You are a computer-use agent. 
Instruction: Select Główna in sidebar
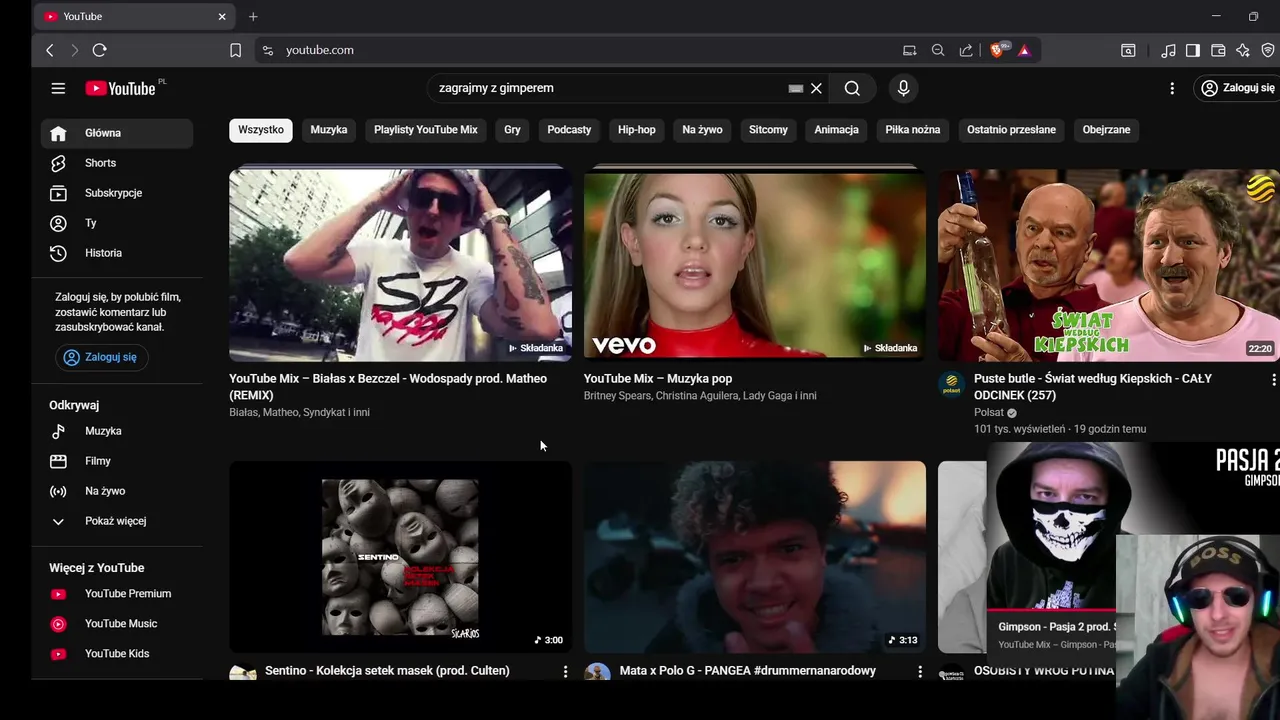(x=117, y=133)
